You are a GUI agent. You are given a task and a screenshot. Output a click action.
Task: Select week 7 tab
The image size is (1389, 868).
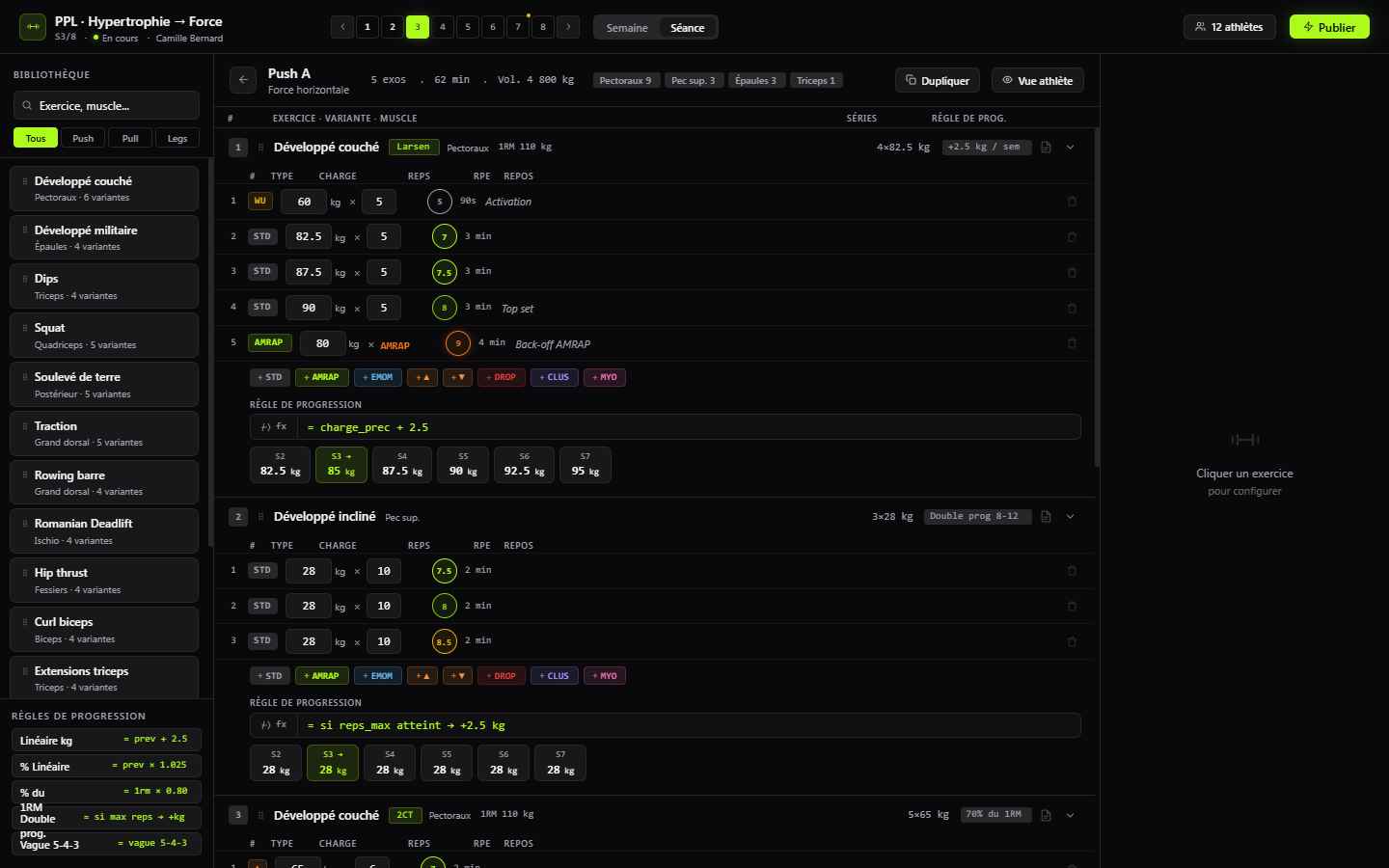click(518, 27)
